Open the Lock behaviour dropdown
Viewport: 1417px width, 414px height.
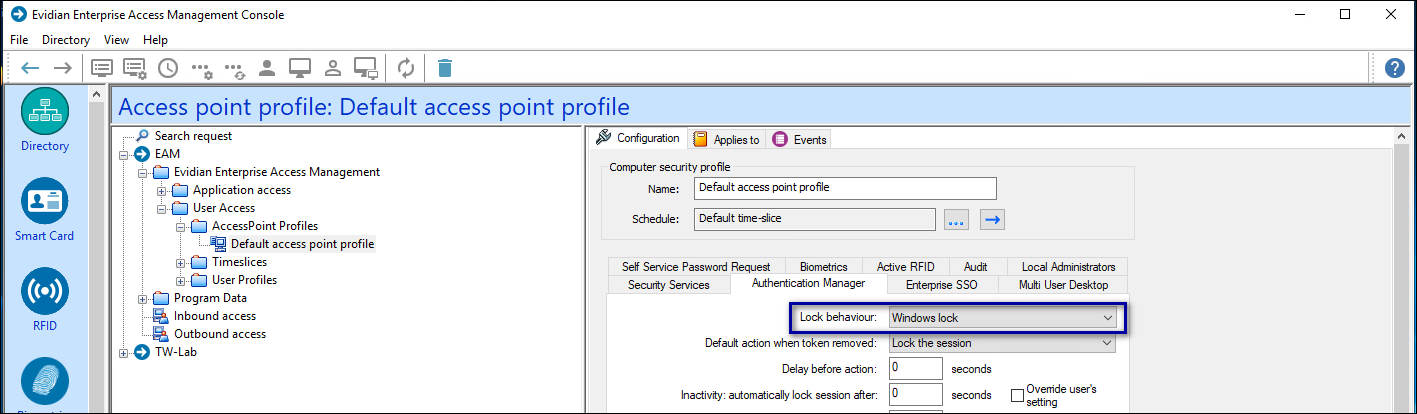point(1002,318)
